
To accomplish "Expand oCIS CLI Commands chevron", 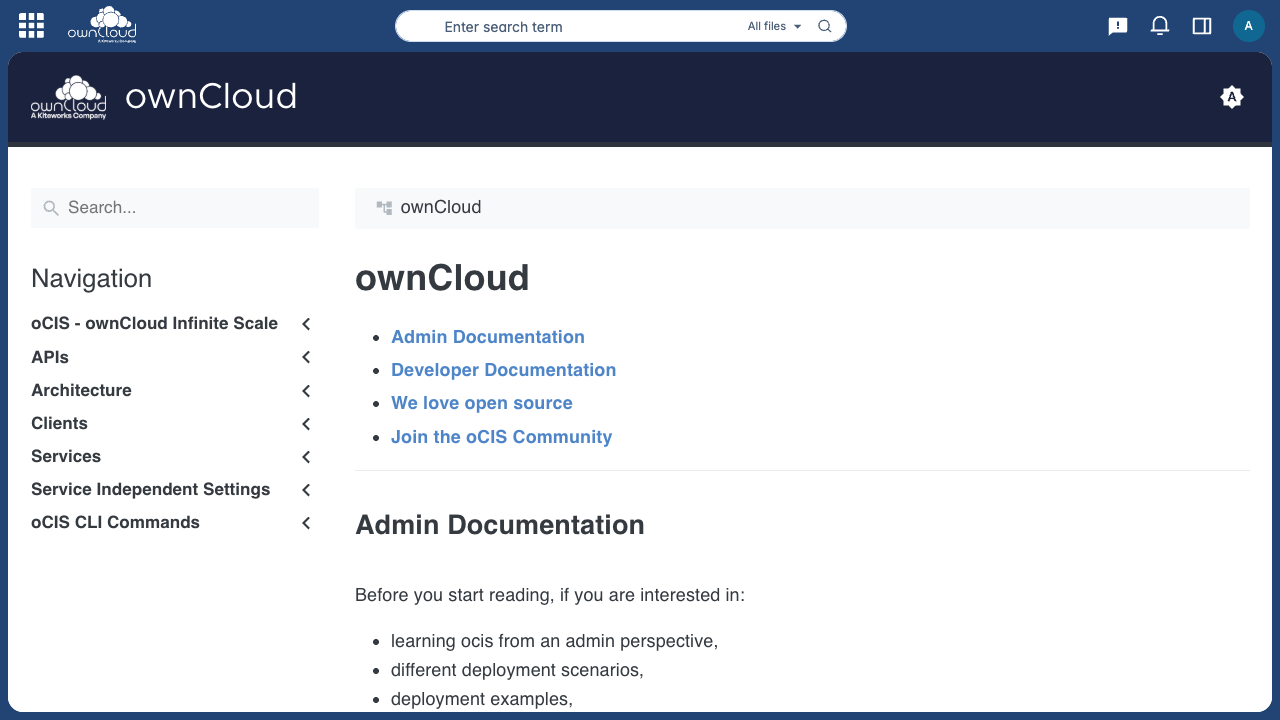I will 306,523.
